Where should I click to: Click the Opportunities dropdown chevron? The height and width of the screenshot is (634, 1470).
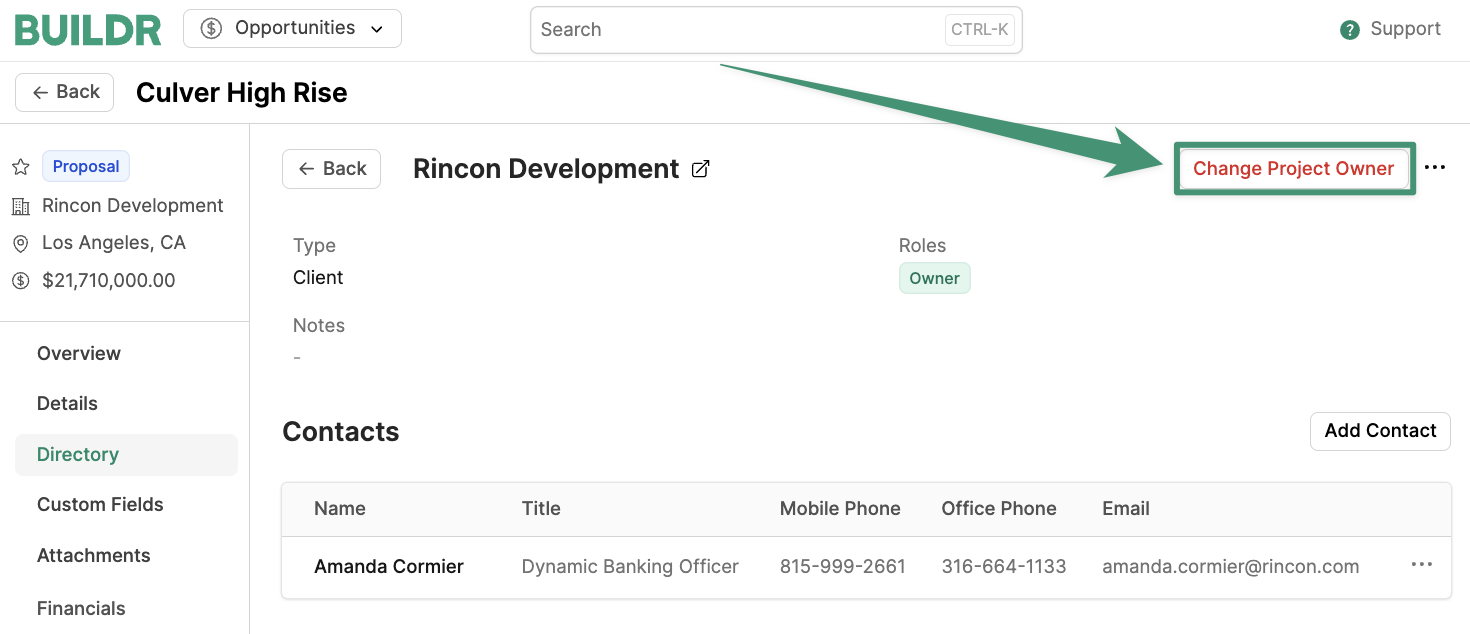click(x=377, y=30)
